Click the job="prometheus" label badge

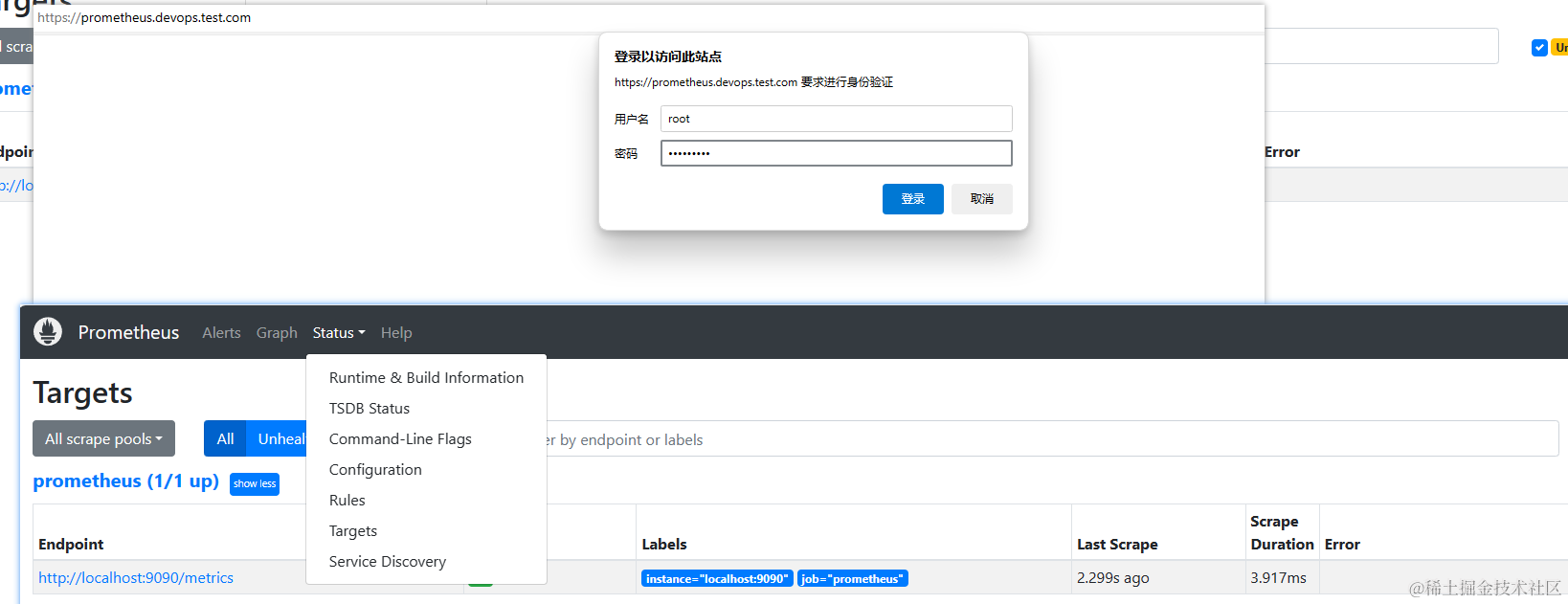tap(852, 578)
